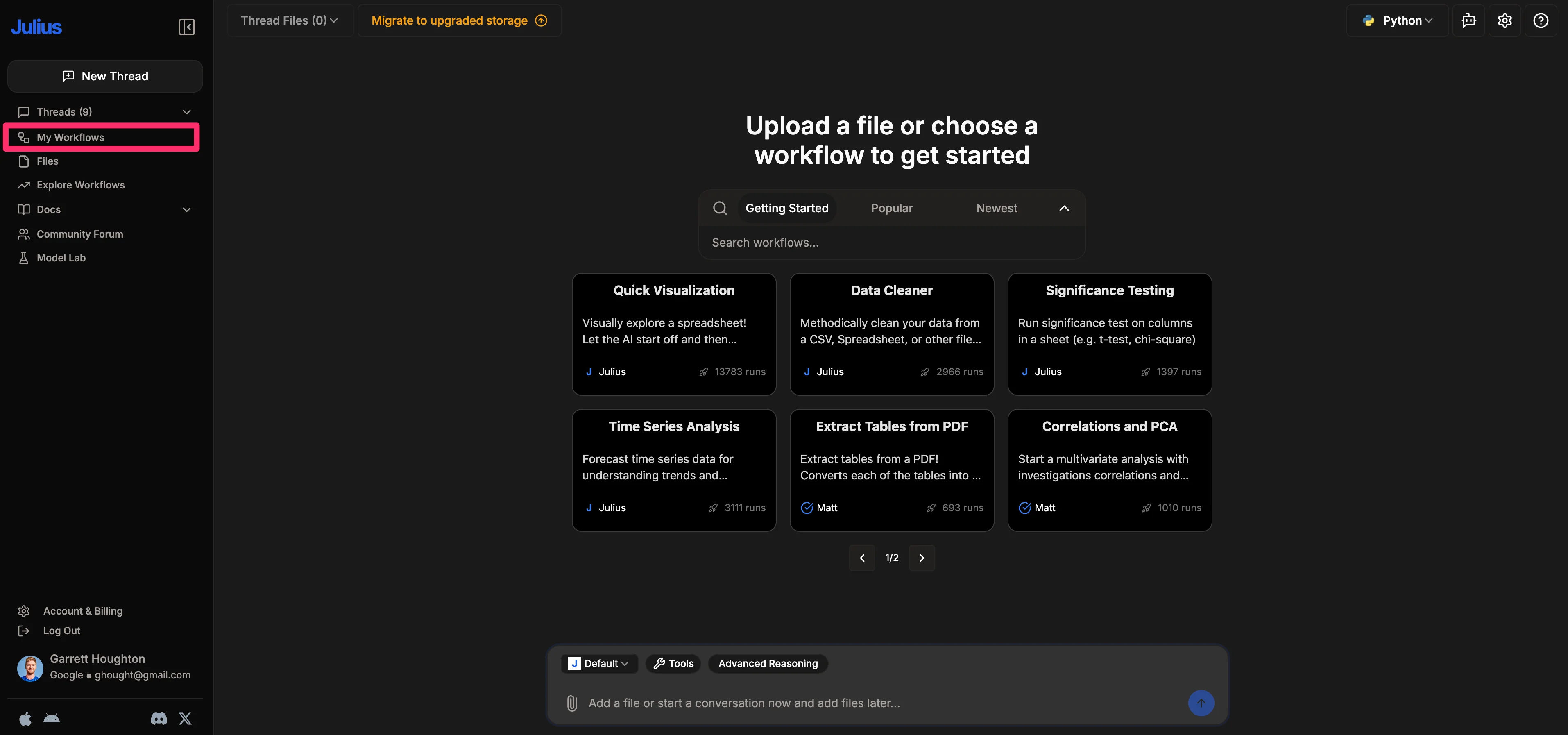Open the Tools toggle menu
This screenshot has width=1568, height=735.
pos(673,663)
